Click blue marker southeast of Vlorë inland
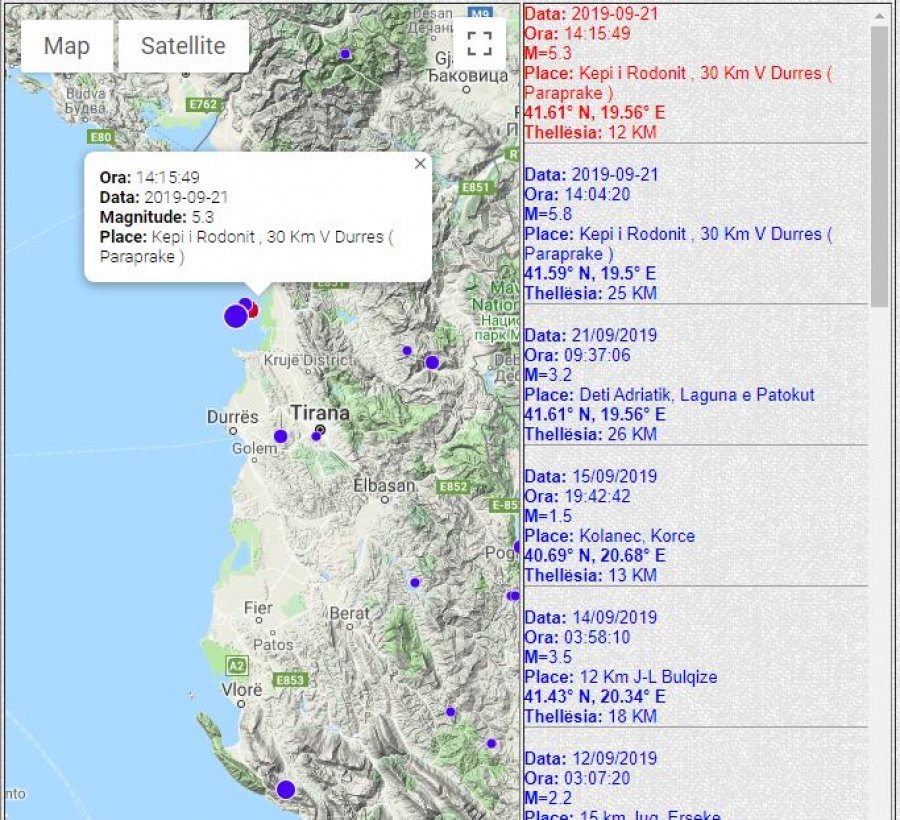Screen dimensions: 900x820 [451, 712]
